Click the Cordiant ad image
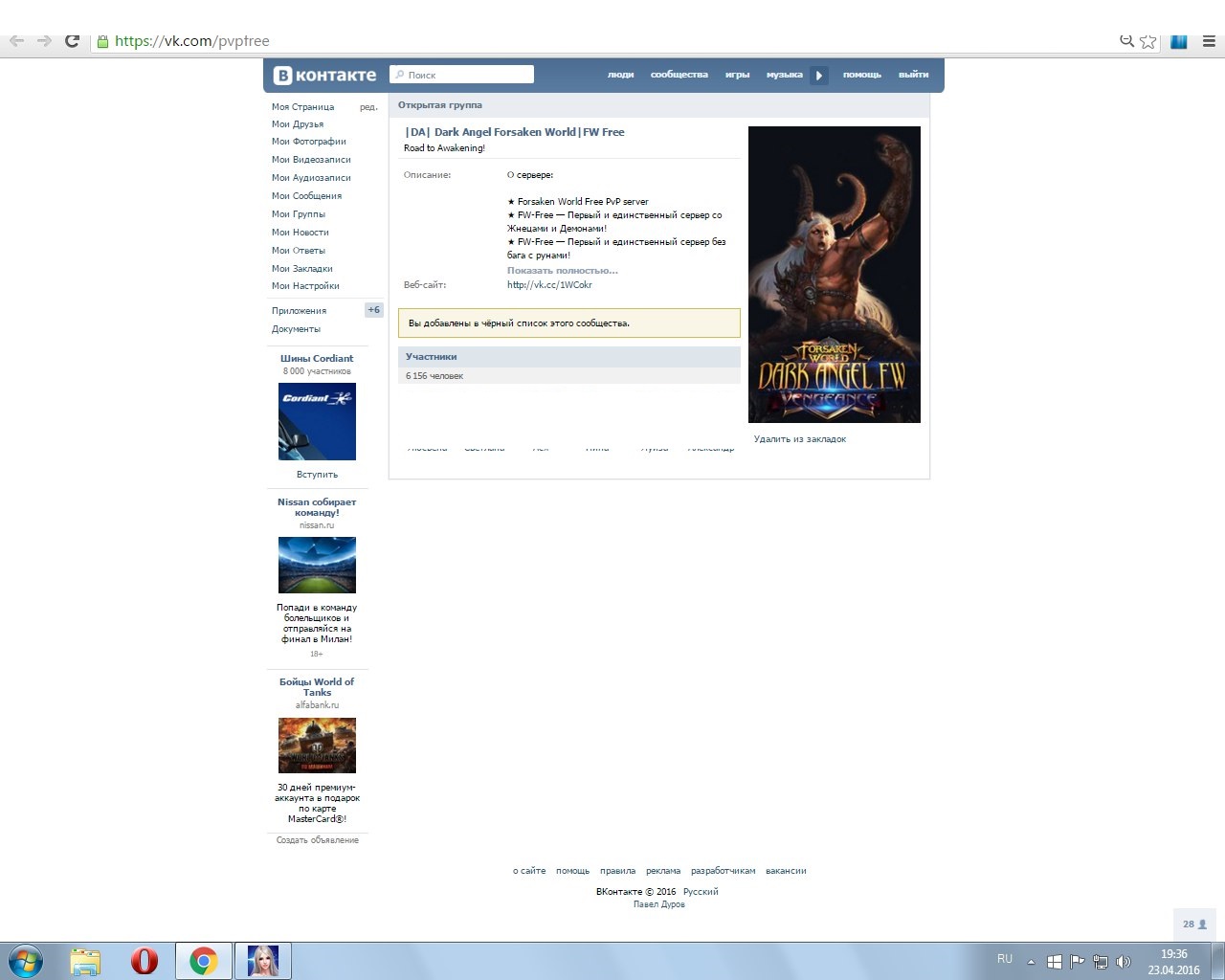 click(x=317, y=422)
